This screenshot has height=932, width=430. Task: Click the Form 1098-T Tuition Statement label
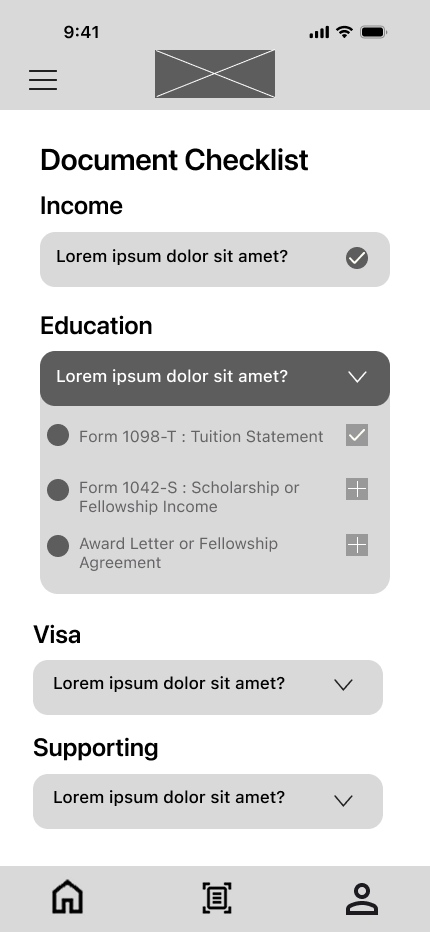click(x=201, y=436)
